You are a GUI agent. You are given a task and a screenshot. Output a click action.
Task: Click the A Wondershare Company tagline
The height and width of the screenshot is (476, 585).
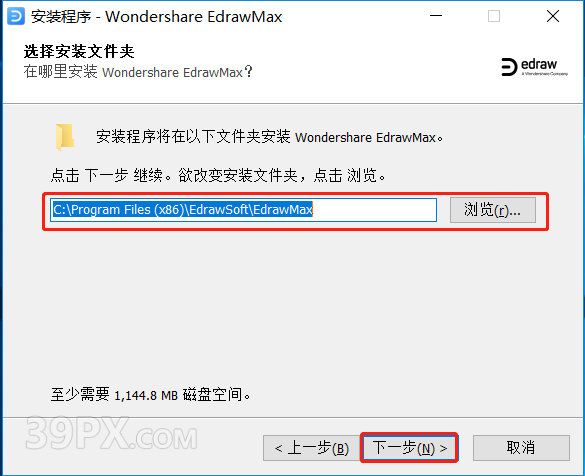point(545,74)
